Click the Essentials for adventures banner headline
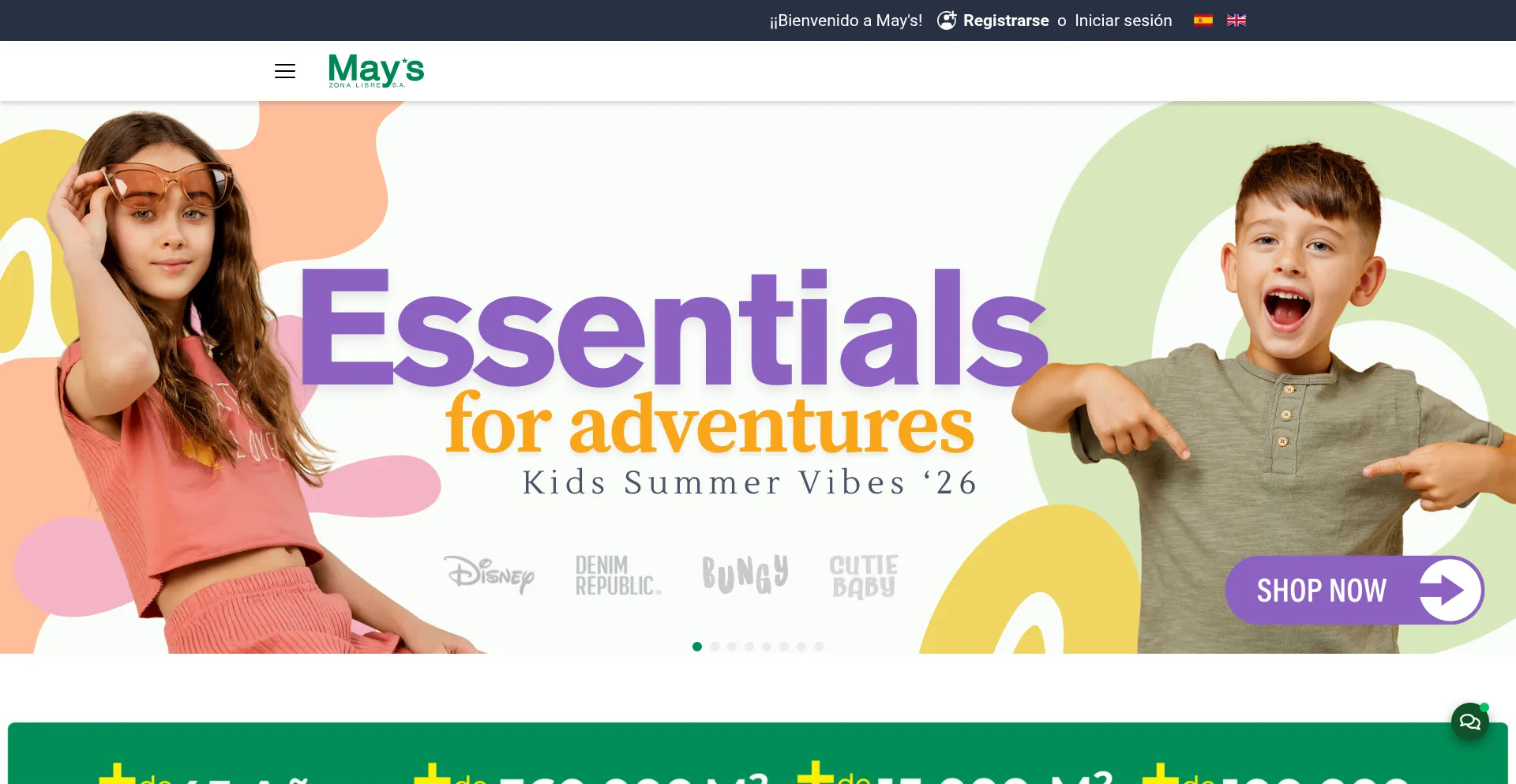This screenshot has height=784, width=1516. pos(674,363)
